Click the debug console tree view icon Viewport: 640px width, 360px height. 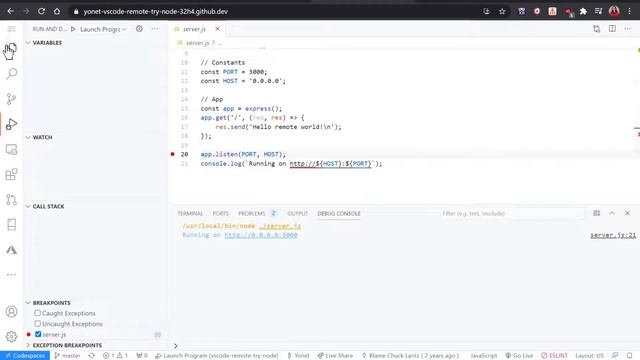pyautogui.click(x=597, y=213)
